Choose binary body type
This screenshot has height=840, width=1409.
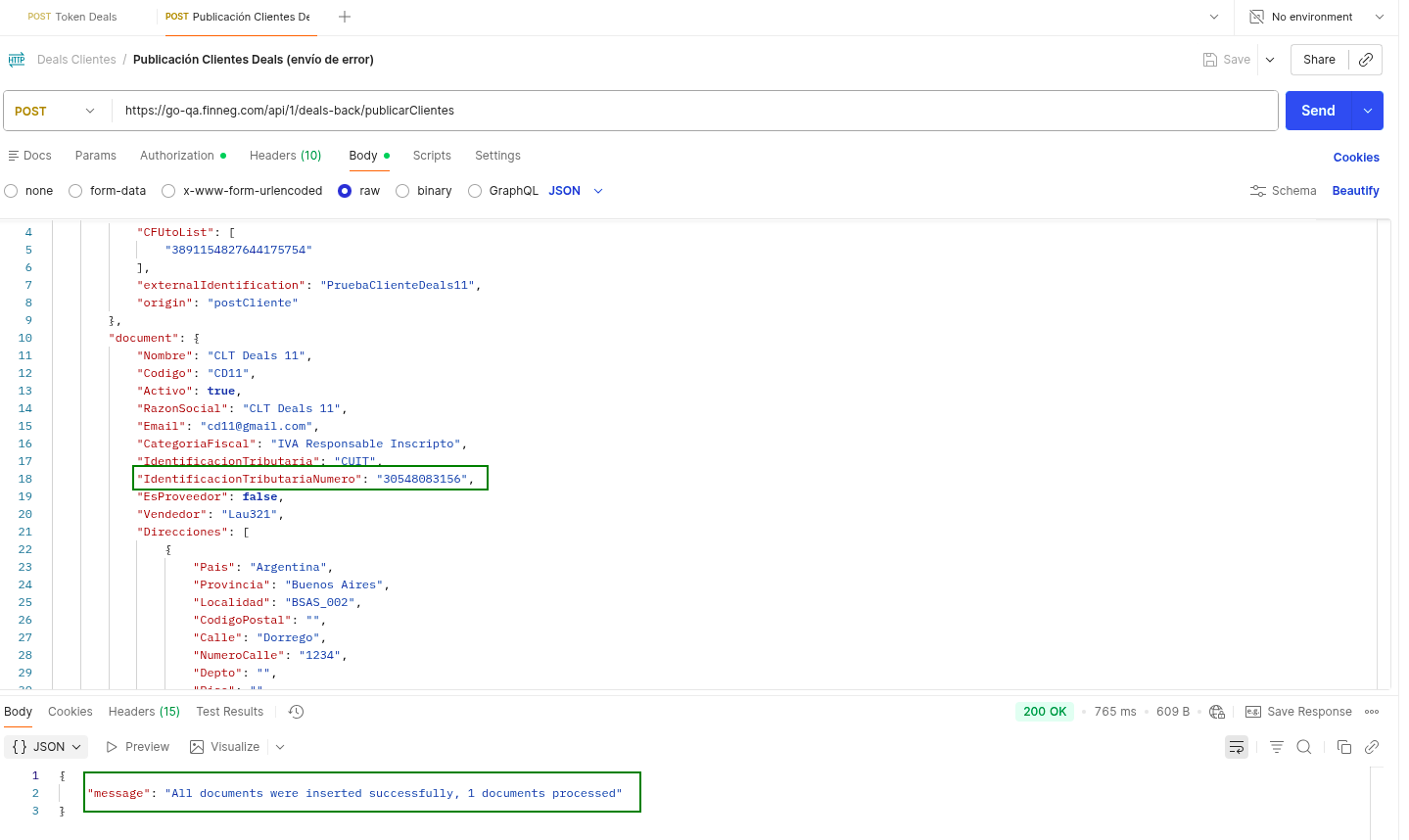pos(402,191)
